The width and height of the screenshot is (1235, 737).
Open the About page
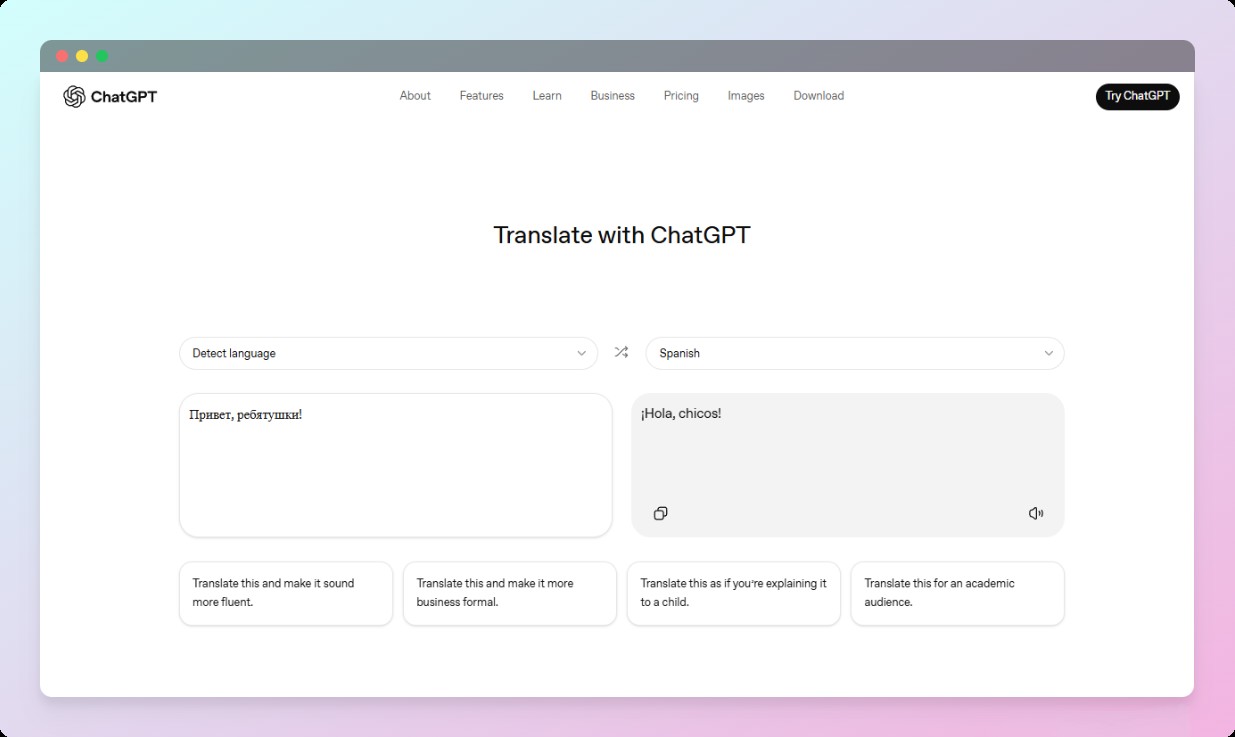point(414,95)
